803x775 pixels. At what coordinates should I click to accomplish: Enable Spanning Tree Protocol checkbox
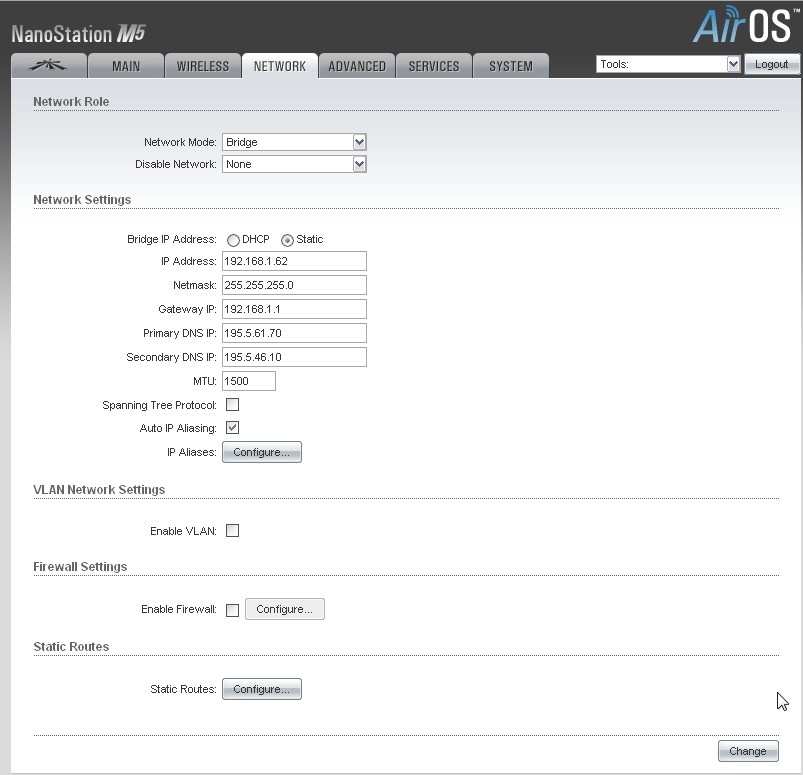click(x=232, y=405)
